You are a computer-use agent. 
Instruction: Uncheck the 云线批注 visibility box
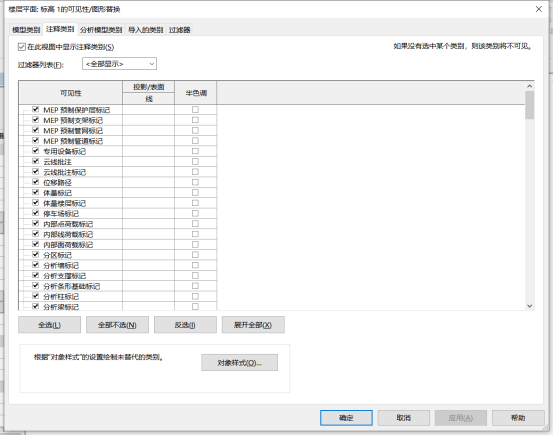(35, 161)
